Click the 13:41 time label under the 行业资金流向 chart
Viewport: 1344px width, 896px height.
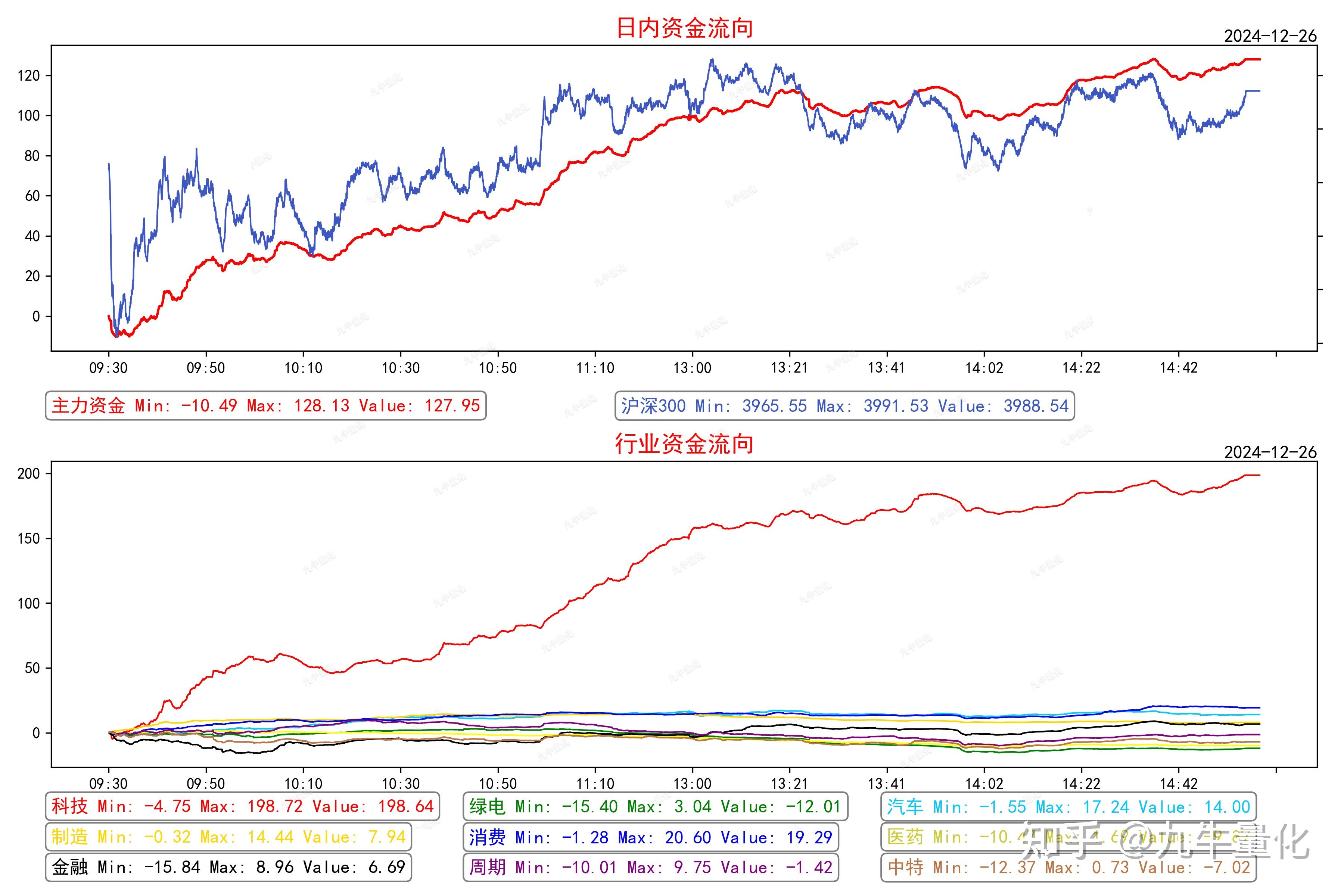click(x=887, y=783)
